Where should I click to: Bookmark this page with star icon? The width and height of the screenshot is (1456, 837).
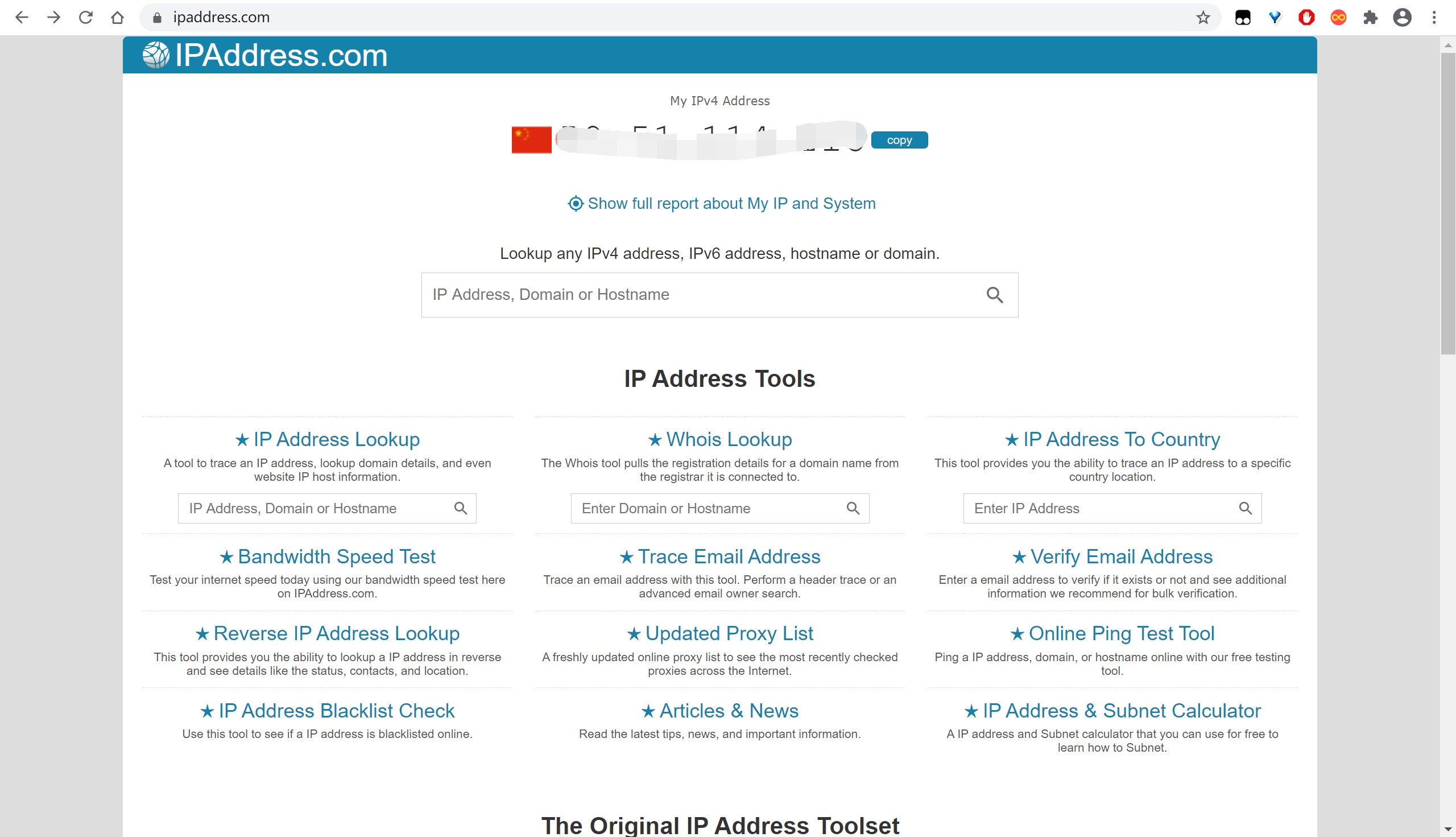(1202, 17)
